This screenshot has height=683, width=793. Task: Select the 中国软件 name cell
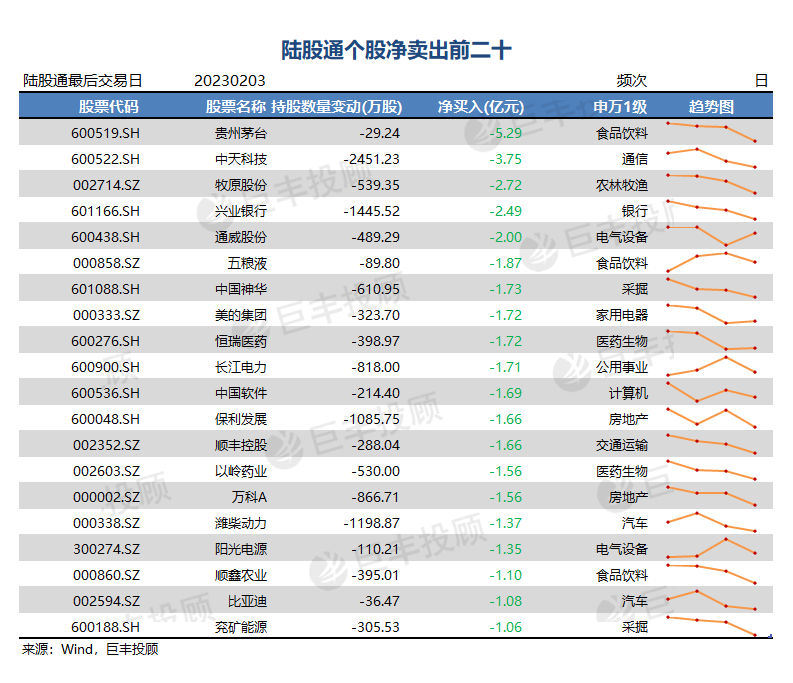pos(241,393)
